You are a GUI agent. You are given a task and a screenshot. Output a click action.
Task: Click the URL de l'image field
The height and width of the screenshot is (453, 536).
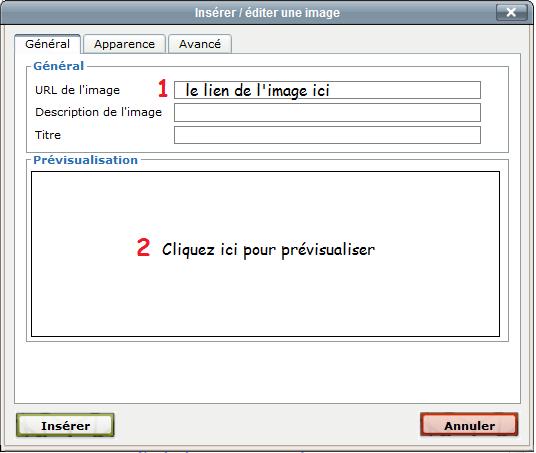327,90
